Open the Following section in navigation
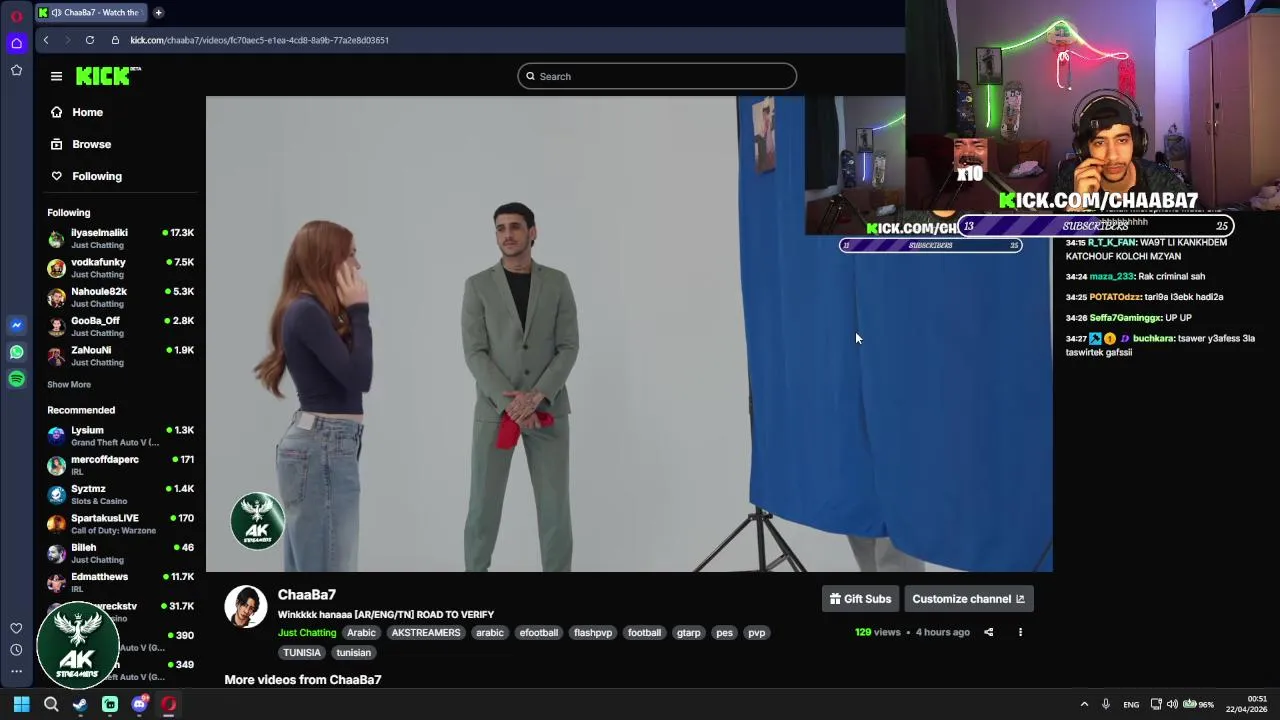Viewport: 1280px width, 720px height. [97, 176]
